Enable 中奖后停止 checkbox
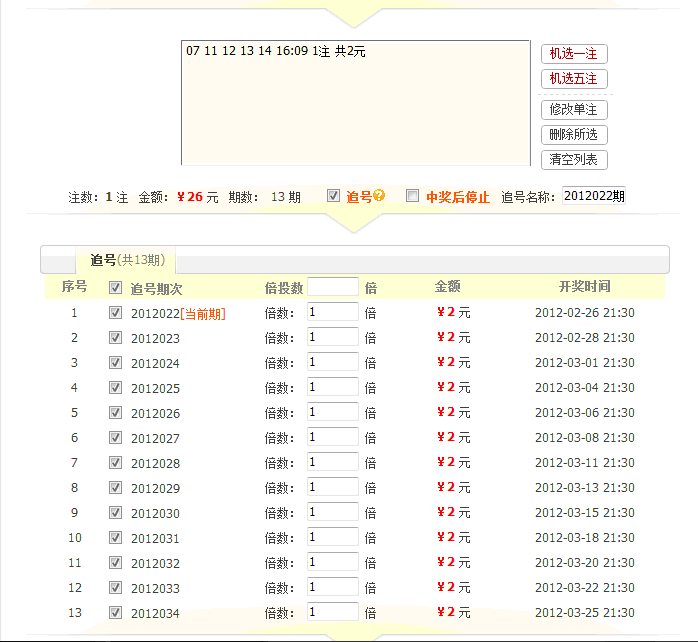The image size is (698, 642). pos(412,195)
